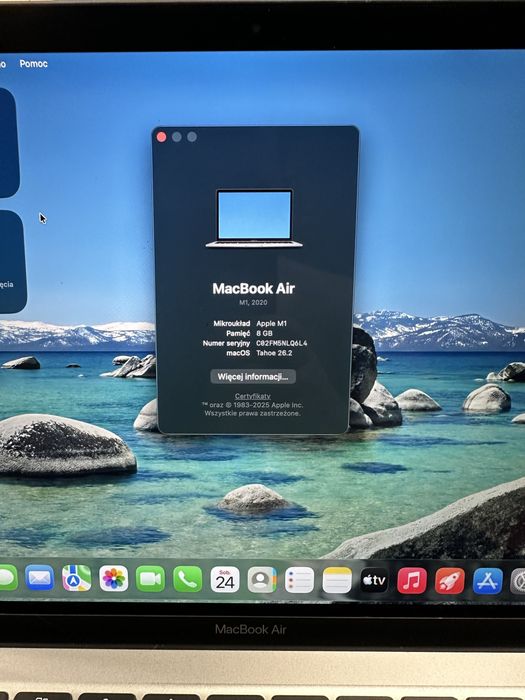The image size is (525, 700).
Task: Click the Więcej informacji... button
Action: [253, 376]
